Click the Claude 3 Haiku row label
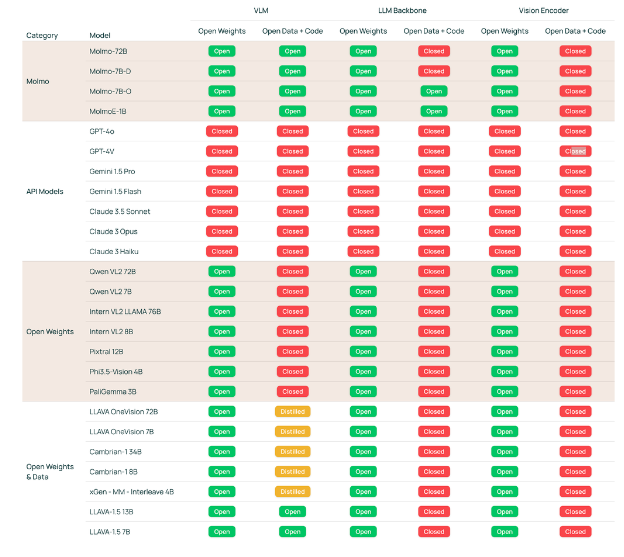Viewport: 624px width, 557px height. (114, 251)
